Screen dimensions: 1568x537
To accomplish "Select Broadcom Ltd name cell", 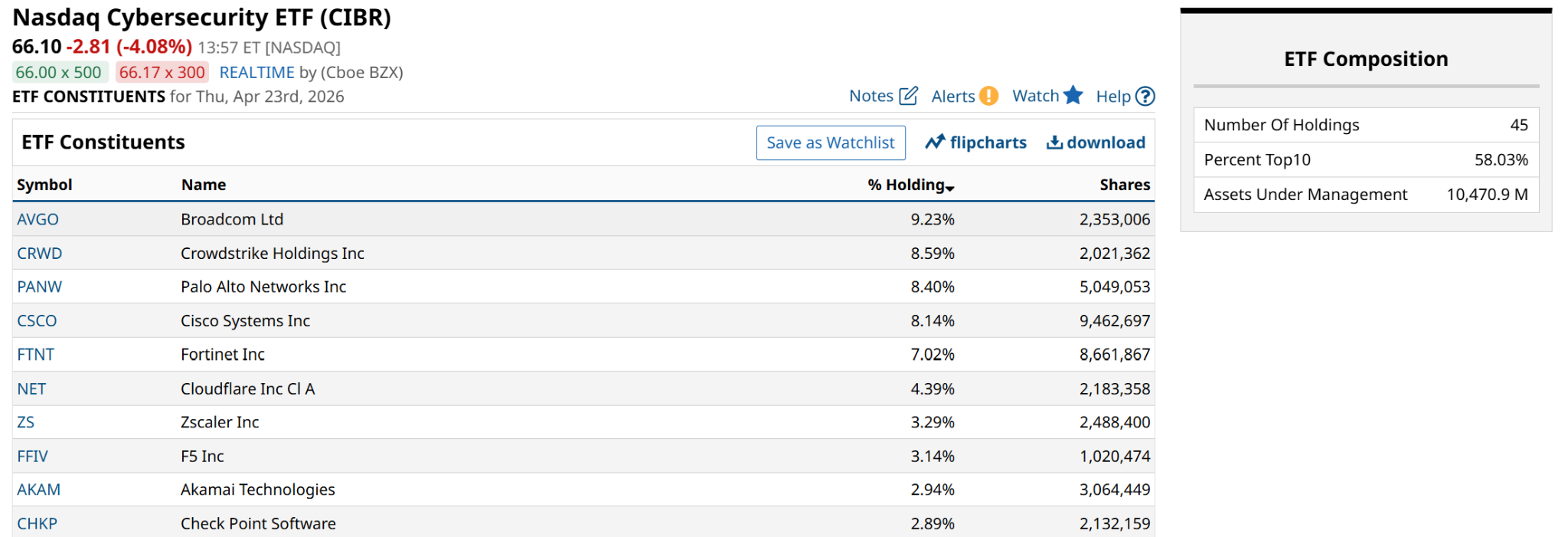I will [x=232, y=219].
